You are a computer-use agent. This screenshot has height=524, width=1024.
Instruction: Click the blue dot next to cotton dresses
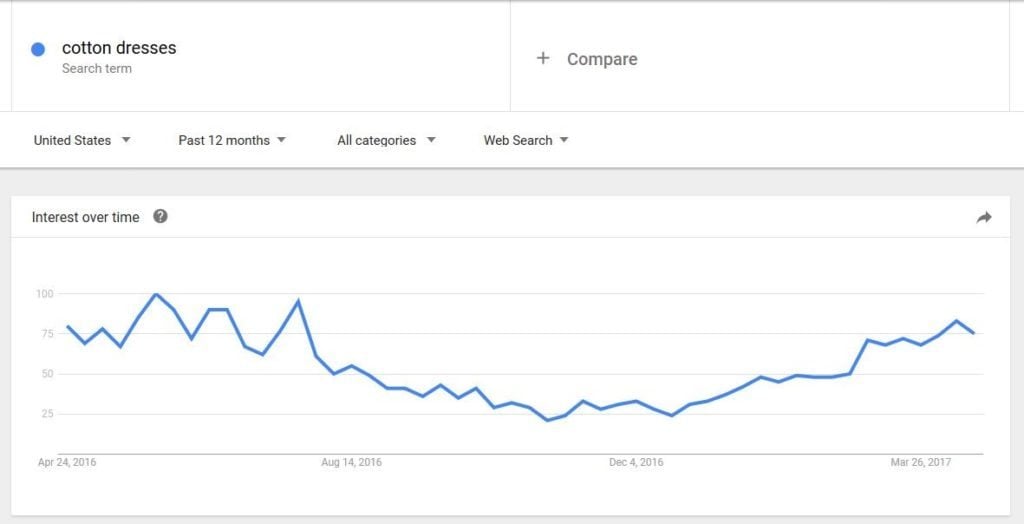click(38, 49)
